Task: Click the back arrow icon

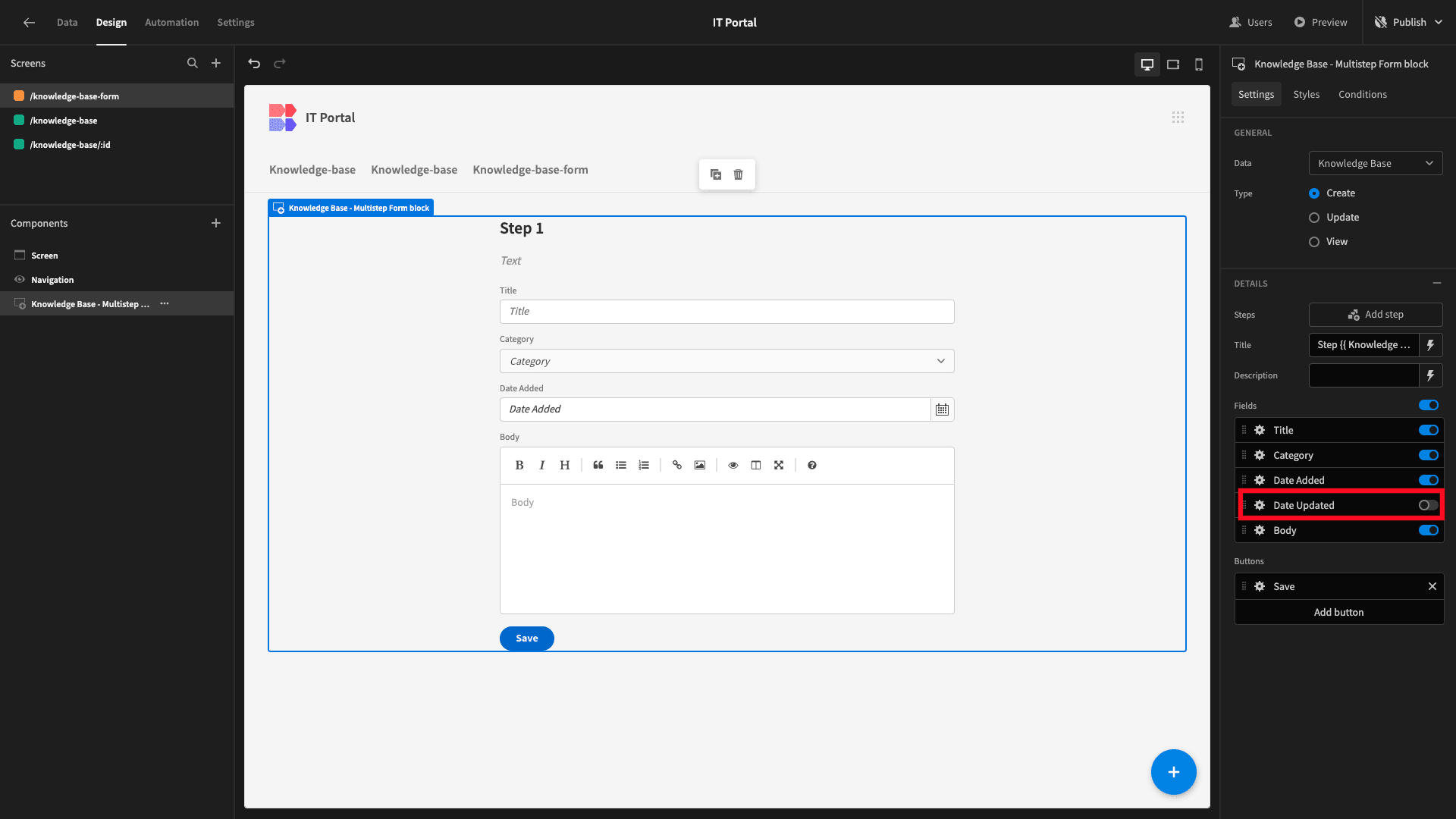Action: point(29,23)
